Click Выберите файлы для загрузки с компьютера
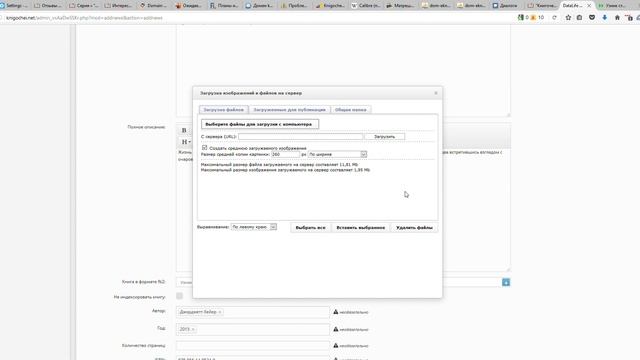Screen dimensions: 640x360 coord(260,124)
